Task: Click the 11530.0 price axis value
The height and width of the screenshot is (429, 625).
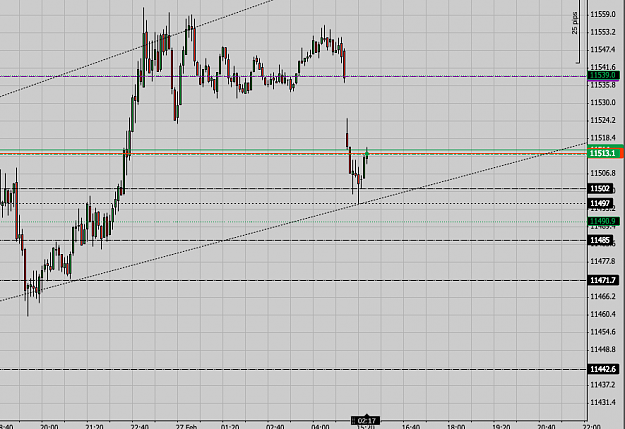Action: tap(603, 102)
